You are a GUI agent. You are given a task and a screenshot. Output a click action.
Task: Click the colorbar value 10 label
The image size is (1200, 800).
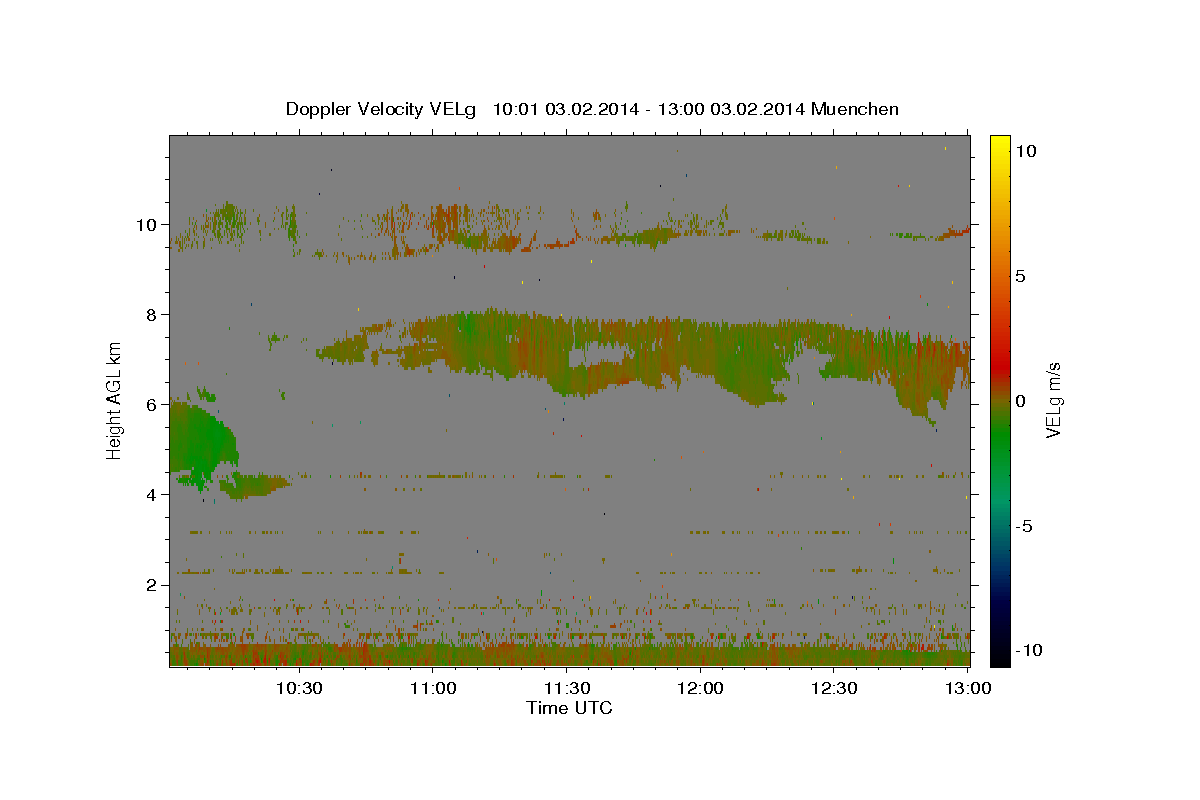pos(1025,150)
